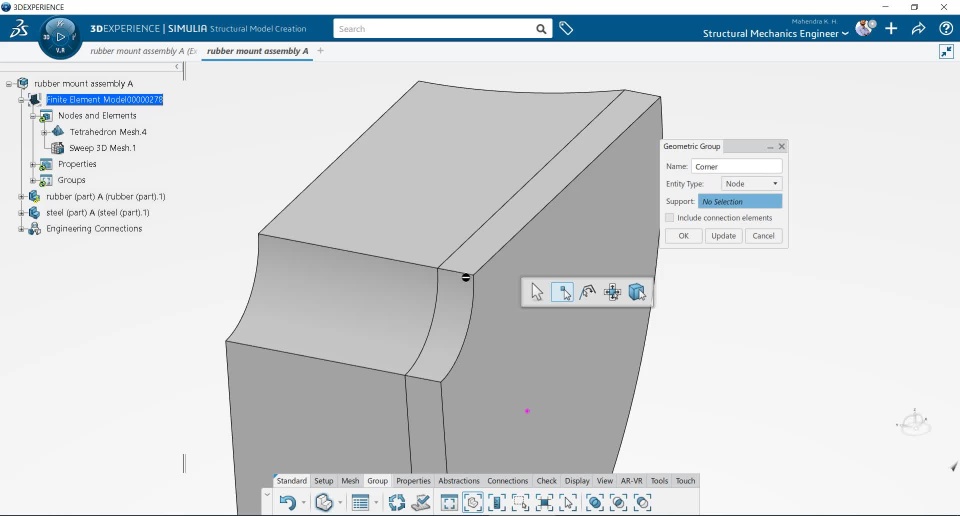Click the Name field containing Corner
The image size is (960, 516).
736,167
